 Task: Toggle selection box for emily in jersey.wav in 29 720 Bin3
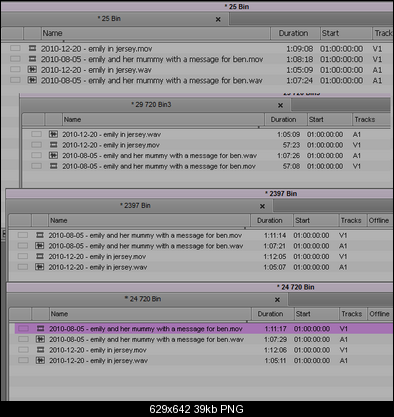[36, 134]
